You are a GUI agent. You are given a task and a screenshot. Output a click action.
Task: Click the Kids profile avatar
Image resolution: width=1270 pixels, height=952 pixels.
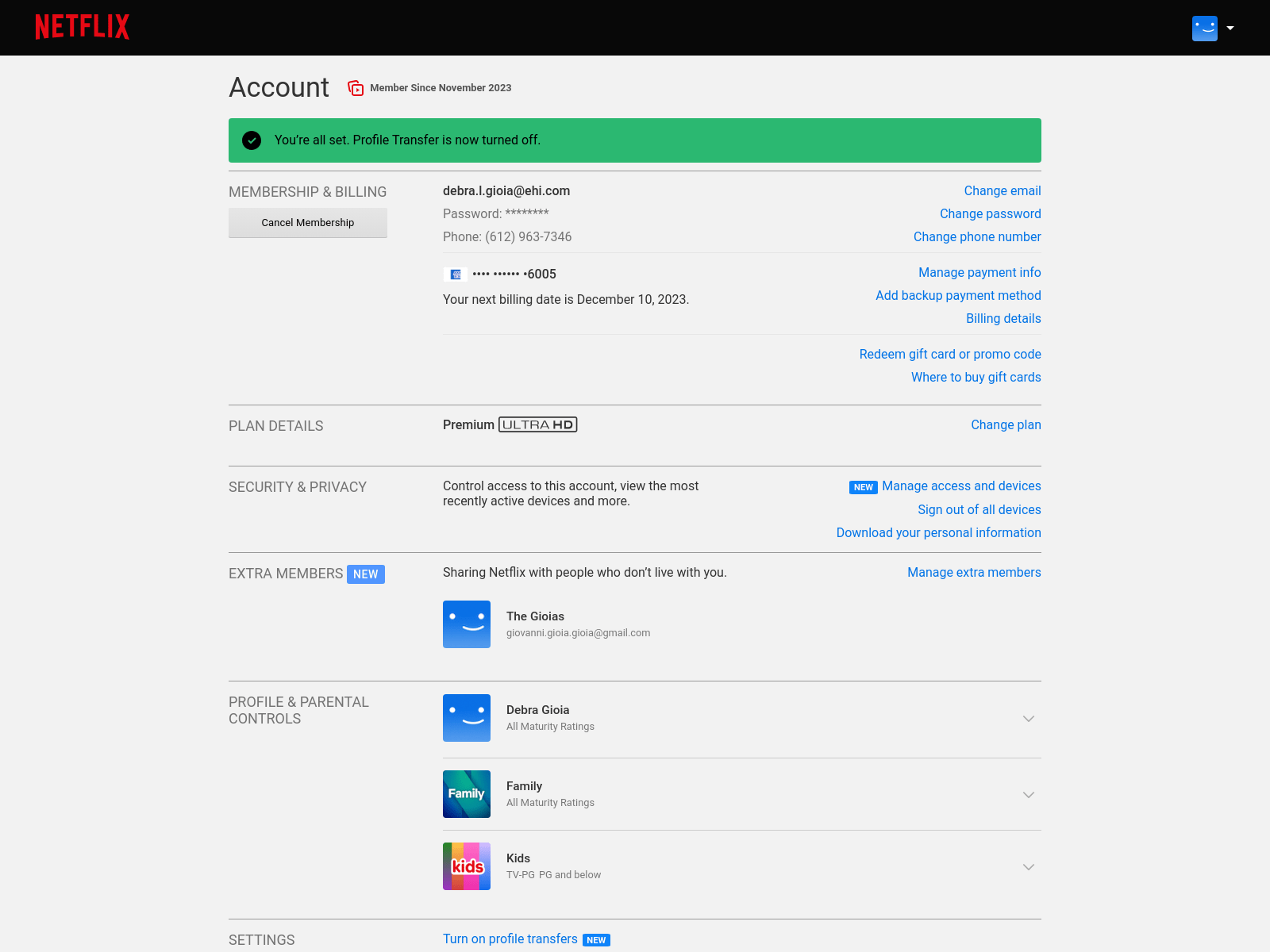[x=467, y=866]
